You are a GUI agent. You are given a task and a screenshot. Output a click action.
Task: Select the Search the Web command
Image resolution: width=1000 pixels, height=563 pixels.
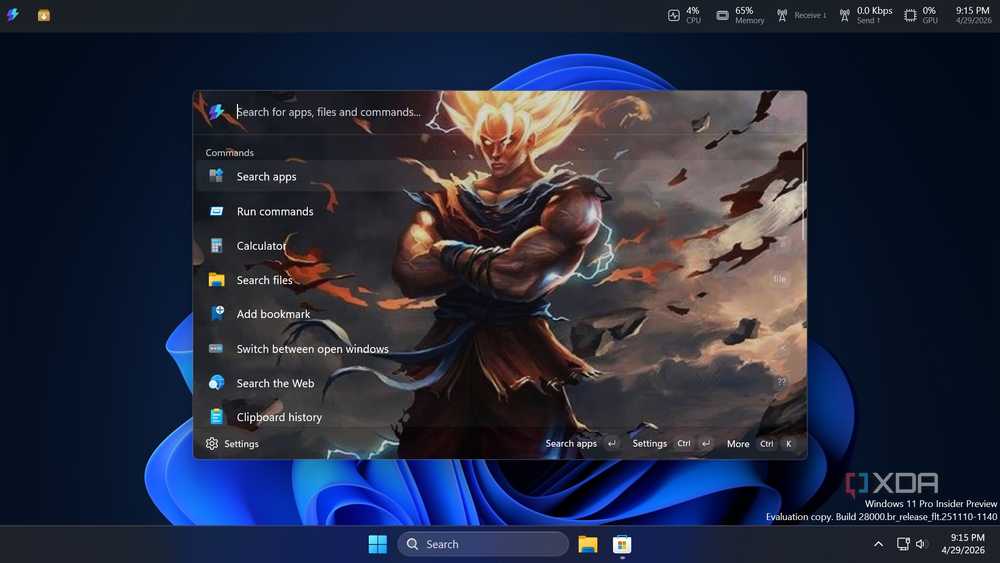499,383
